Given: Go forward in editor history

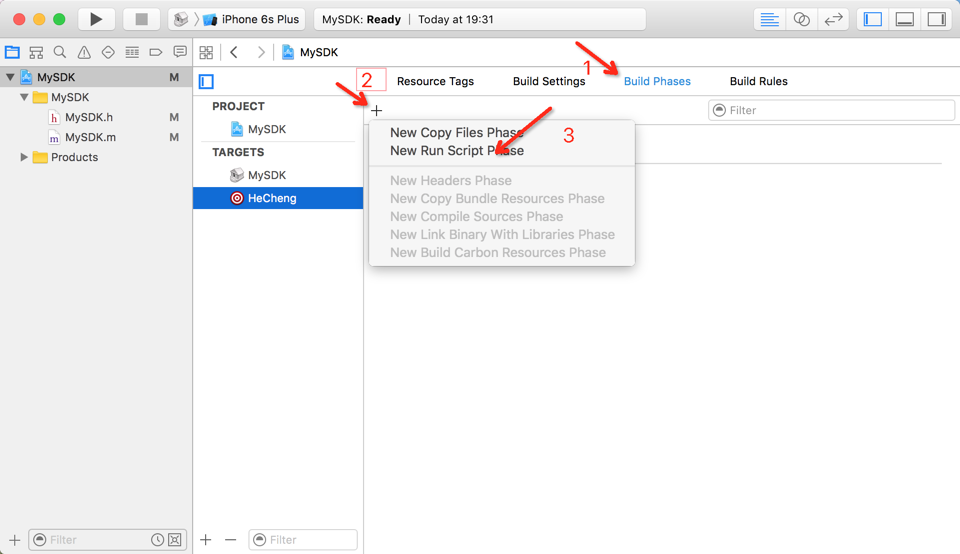Looking at the screenshot, I should (x=261, y=52).
